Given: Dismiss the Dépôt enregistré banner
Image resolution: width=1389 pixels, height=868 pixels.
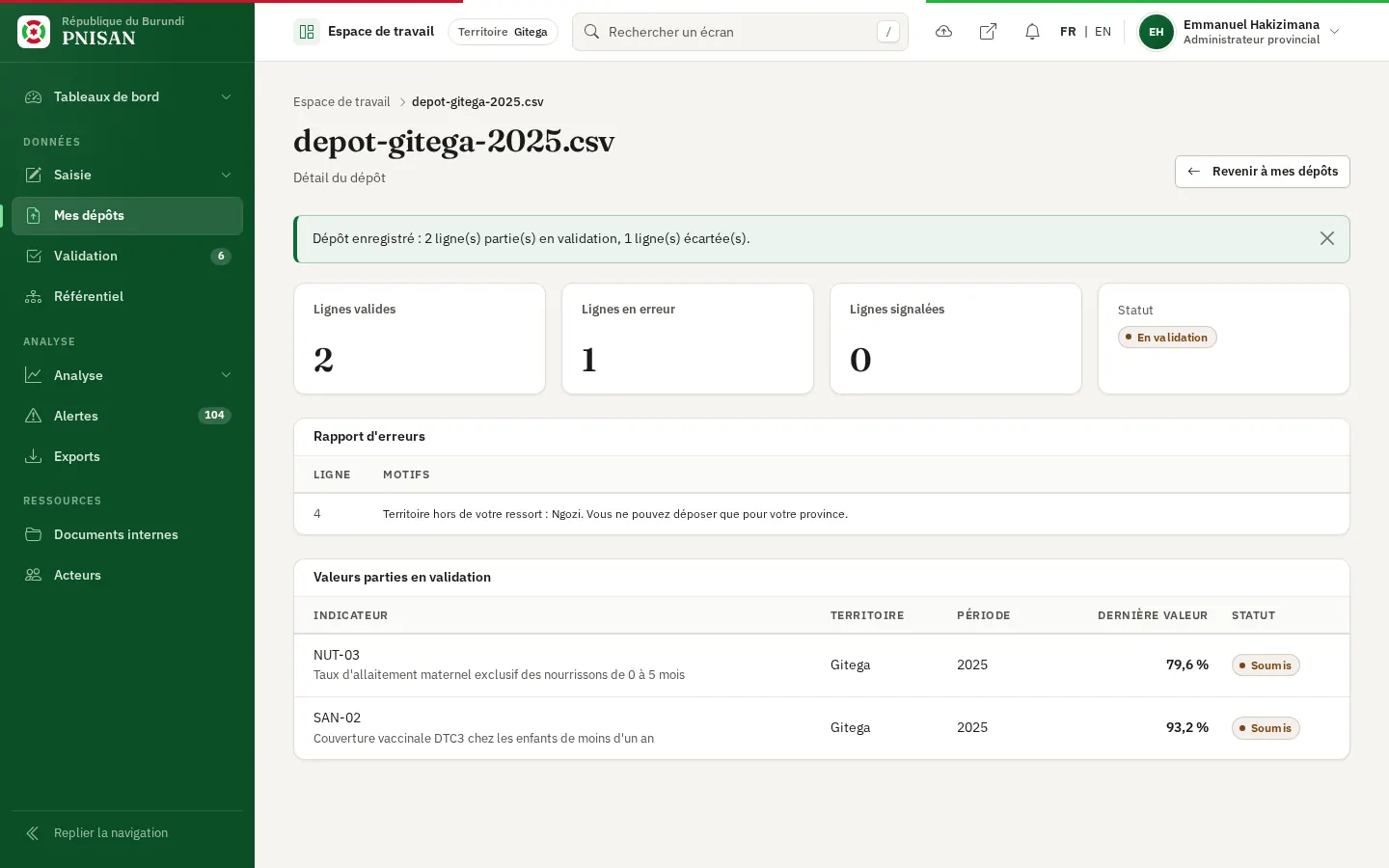Looking at the screenshot, I should click(1327, 238).
